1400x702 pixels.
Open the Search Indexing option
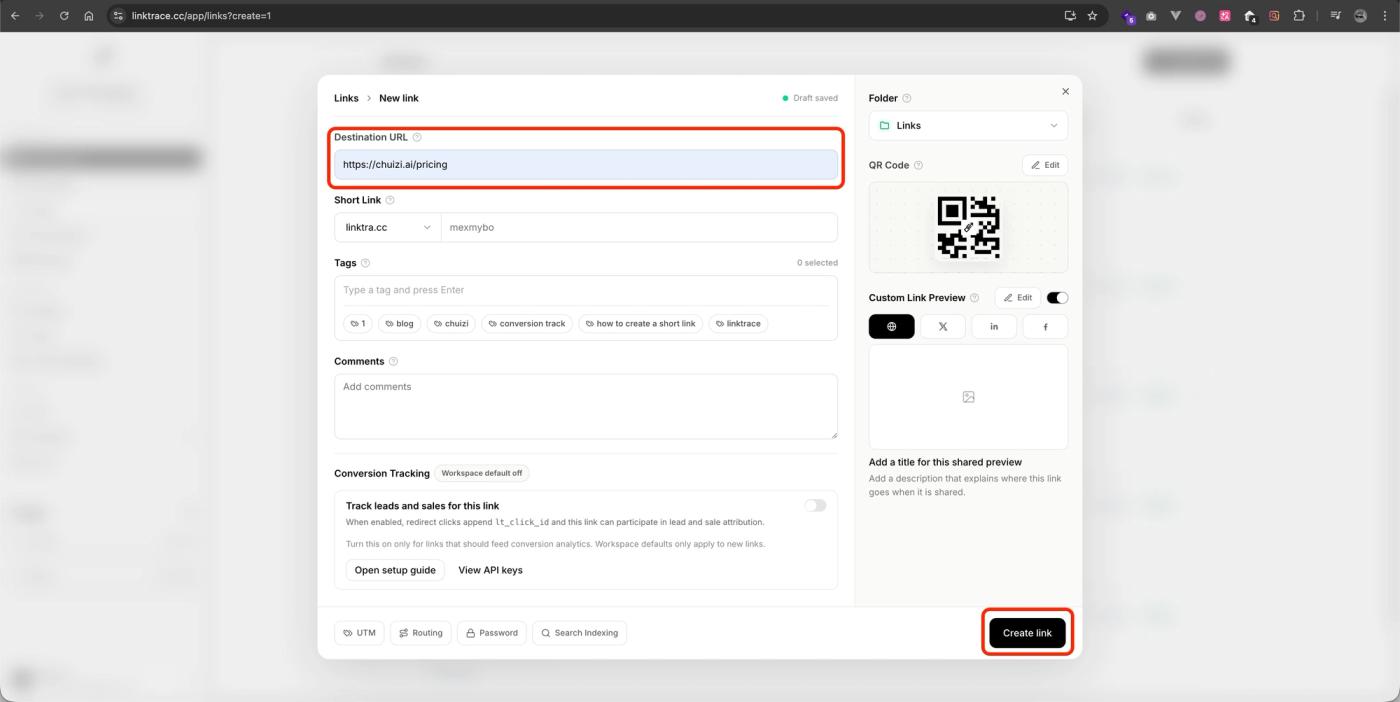point(579,632)
